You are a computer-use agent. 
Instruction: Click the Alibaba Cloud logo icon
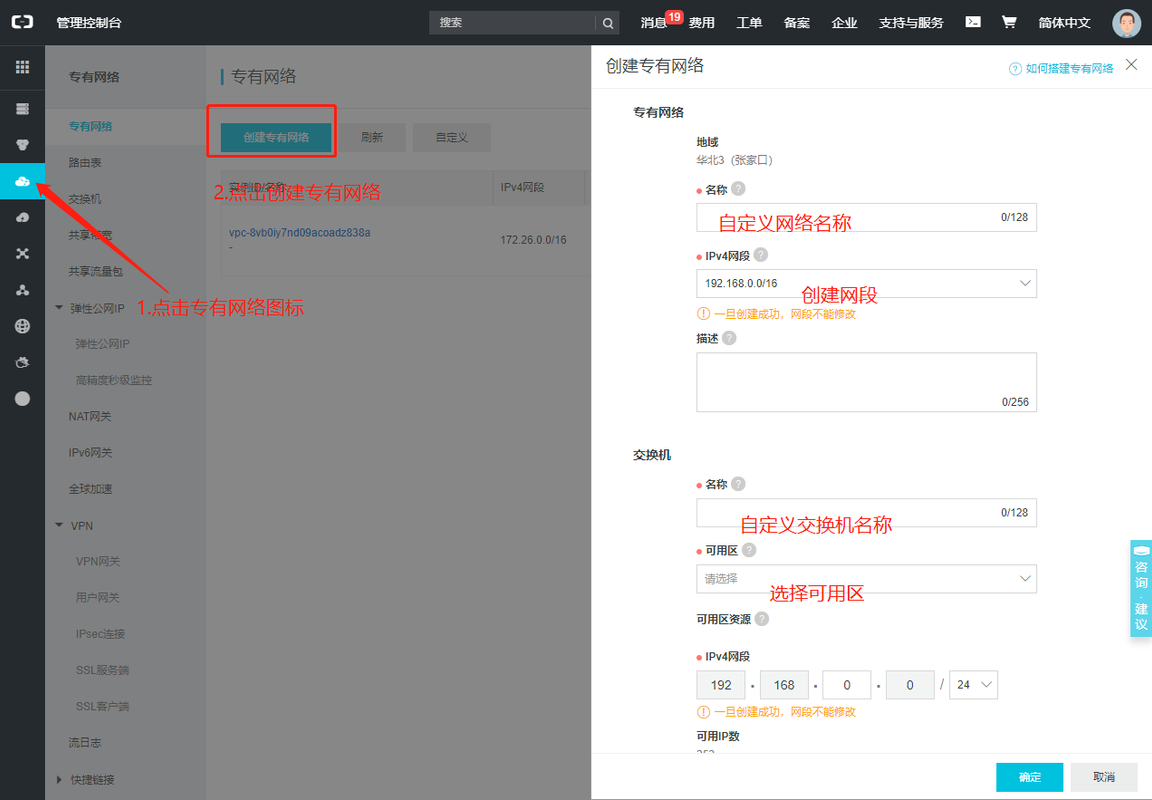[x=22, y=22]
